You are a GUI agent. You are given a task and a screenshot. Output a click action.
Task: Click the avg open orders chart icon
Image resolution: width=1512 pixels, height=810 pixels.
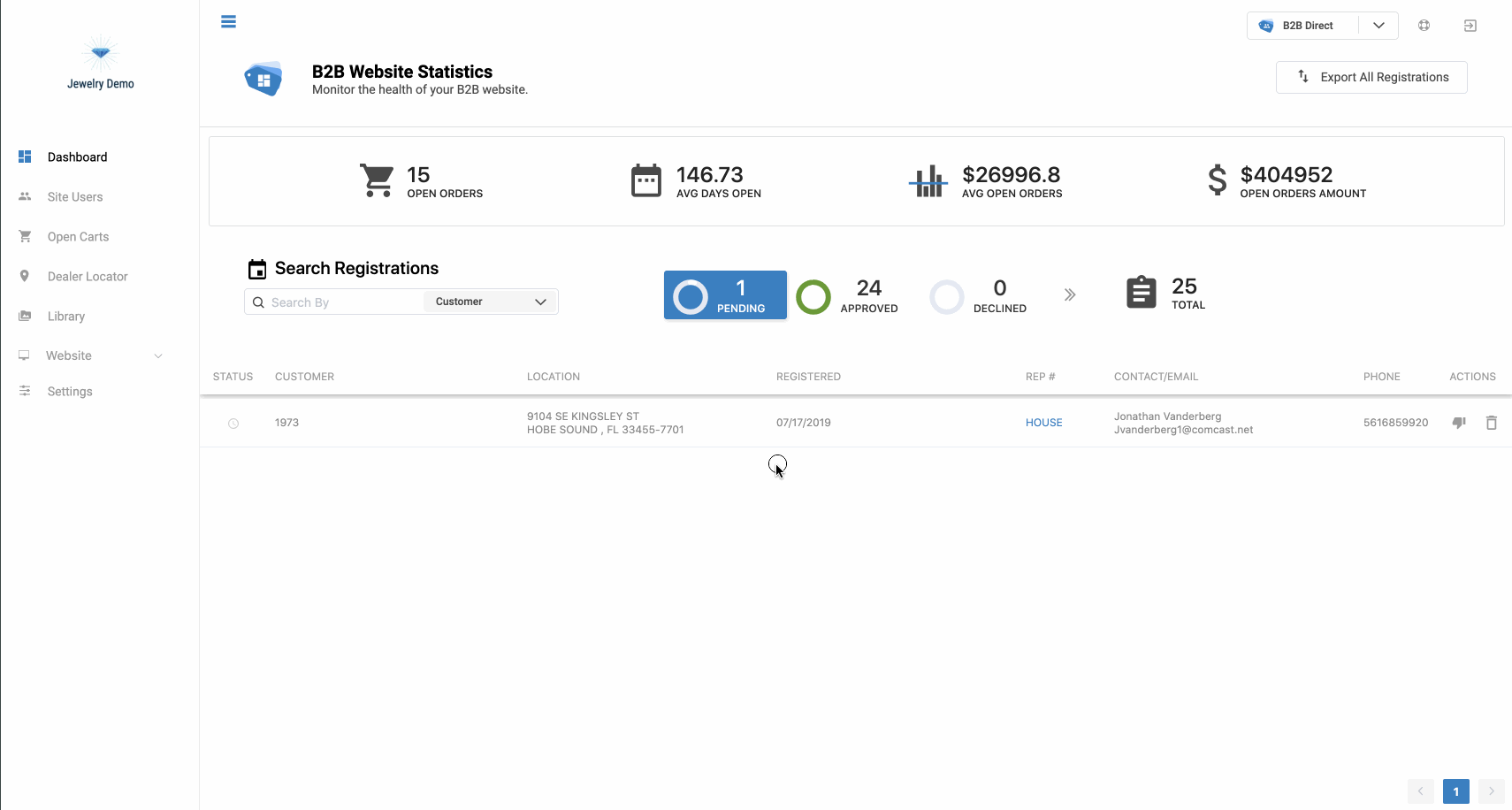928,181
